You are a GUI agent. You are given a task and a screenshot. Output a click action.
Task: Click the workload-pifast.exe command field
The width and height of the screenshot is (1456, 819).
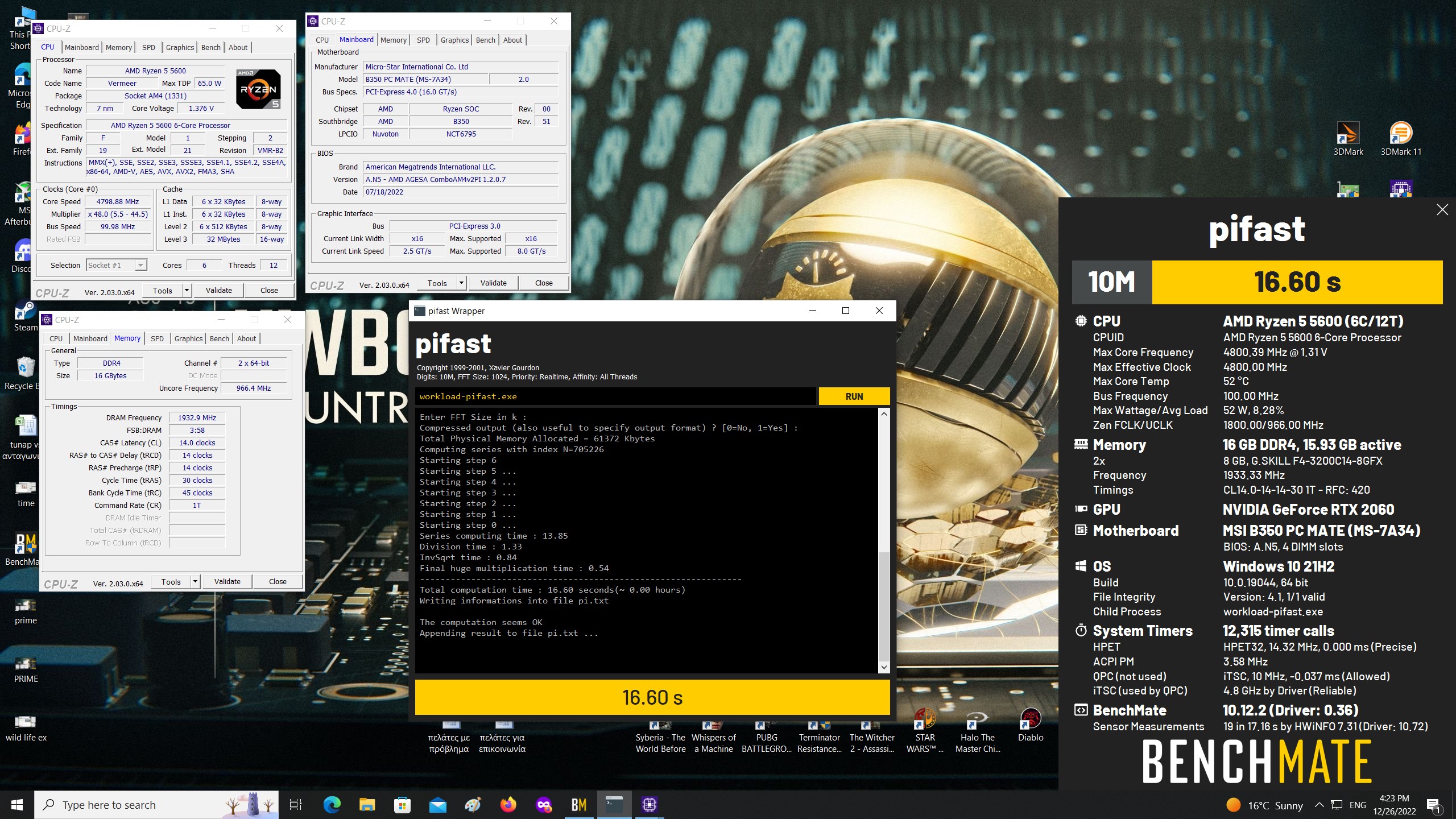[617, 396]
